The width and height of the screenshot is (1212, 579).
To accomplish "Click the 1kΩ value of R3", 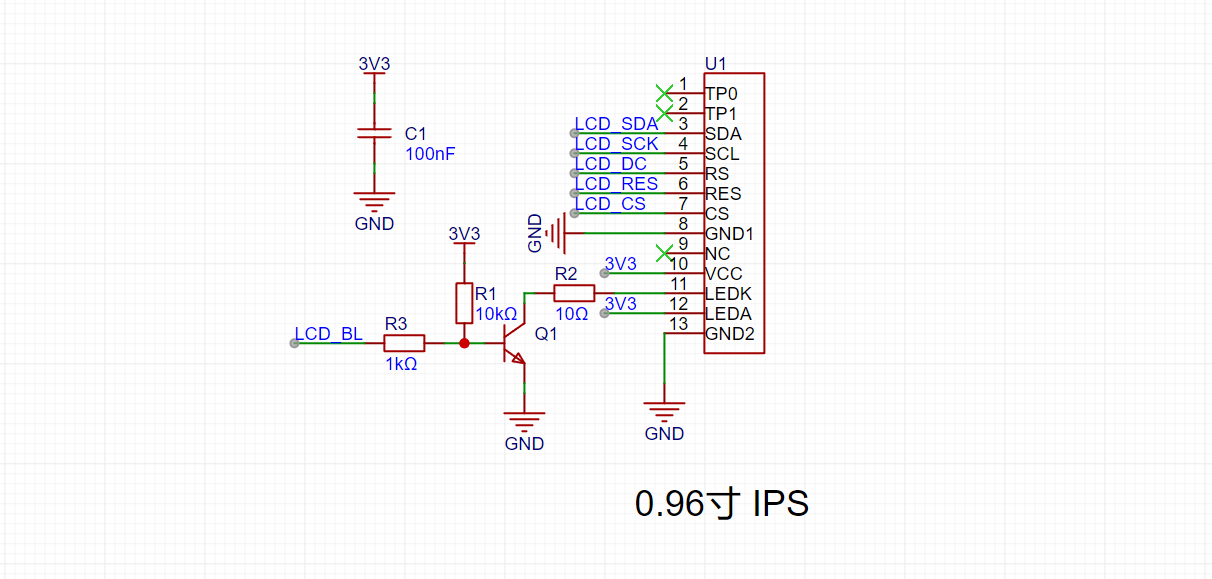I will tap(401, 365).
